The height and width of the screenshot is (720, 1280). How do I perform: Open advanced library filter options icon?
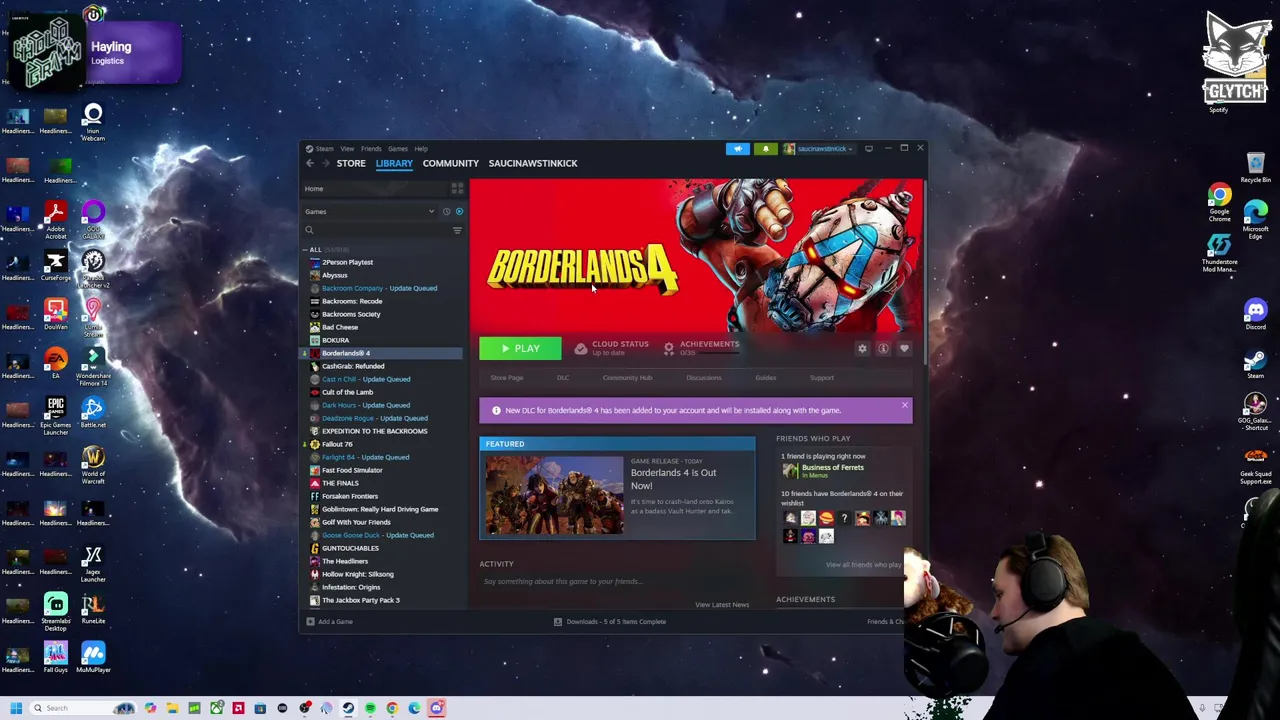click(x=457, y=230)
